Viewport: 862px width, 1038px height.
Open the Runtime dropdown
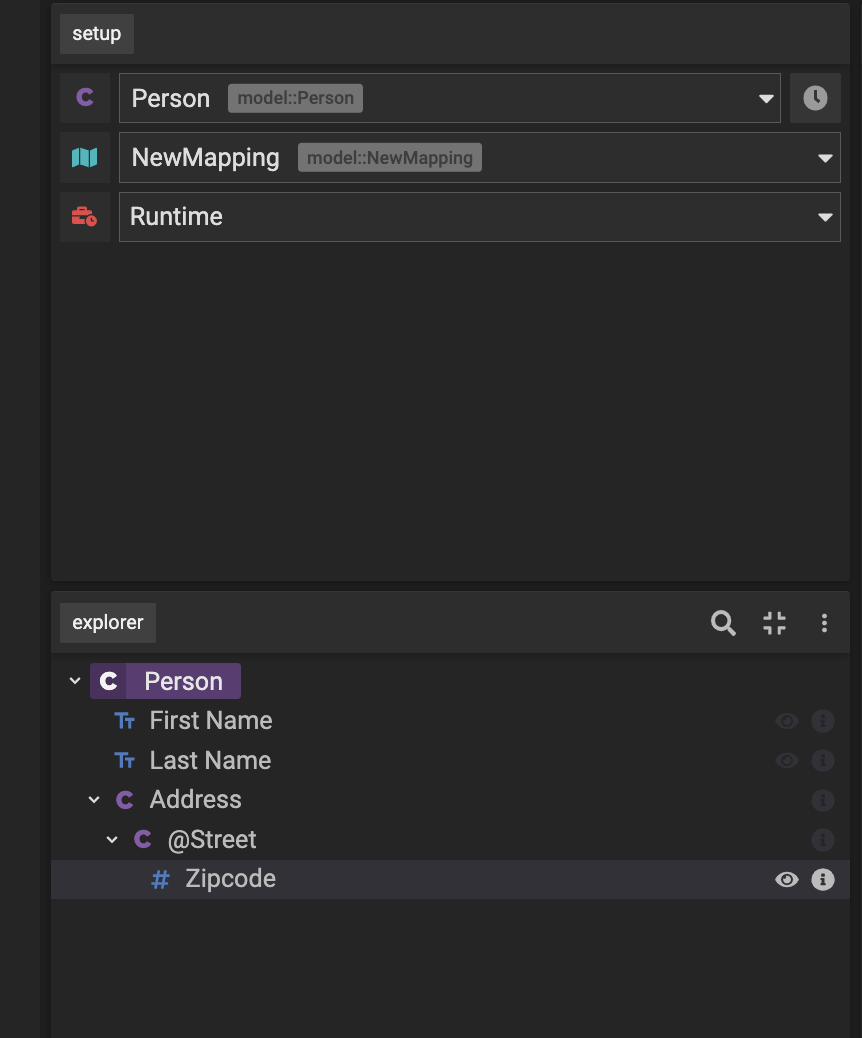coord(825,217)
